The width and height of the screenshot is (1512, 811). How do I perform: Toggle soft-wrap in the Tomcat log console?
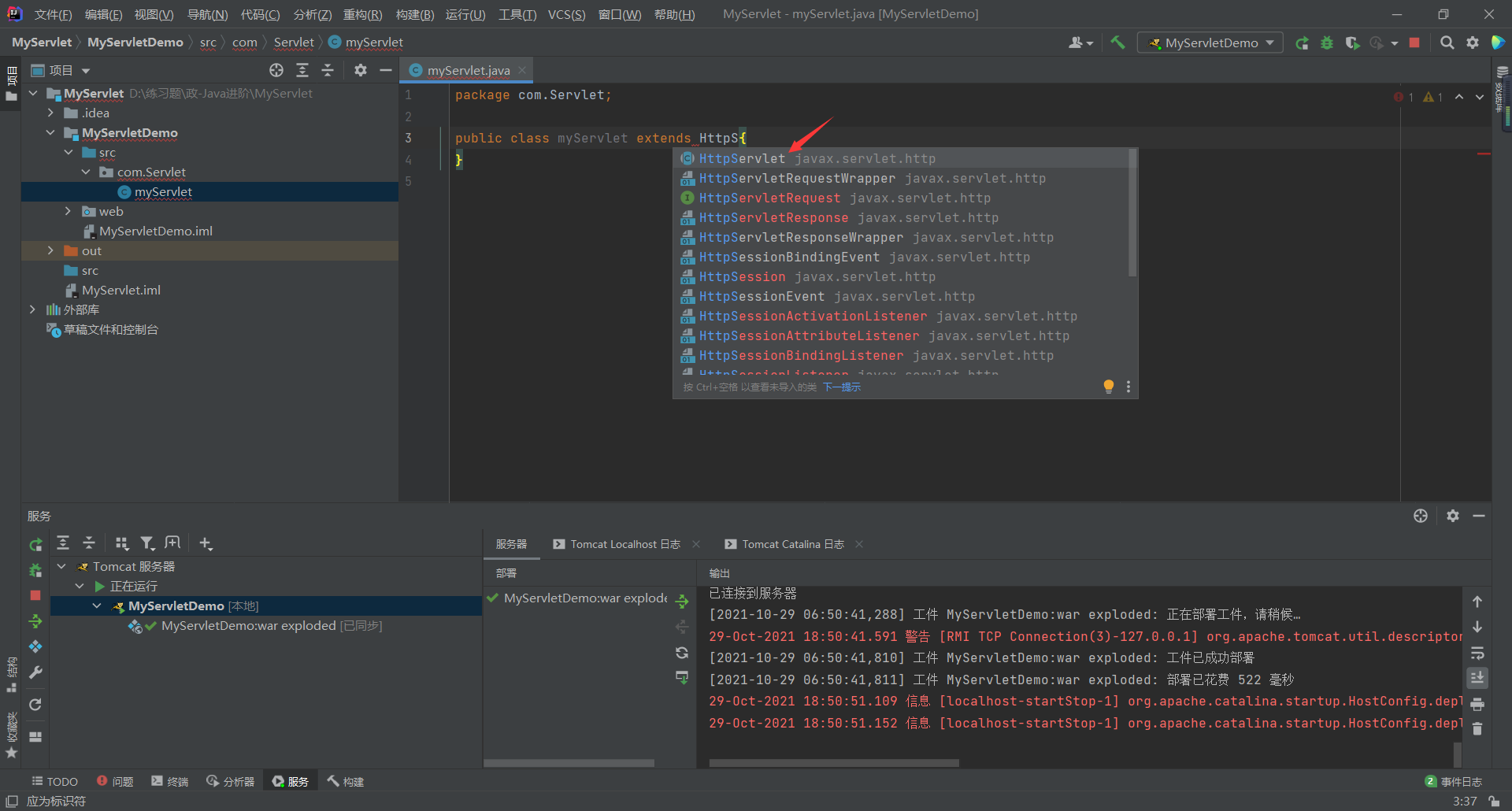click(1477, 653)
